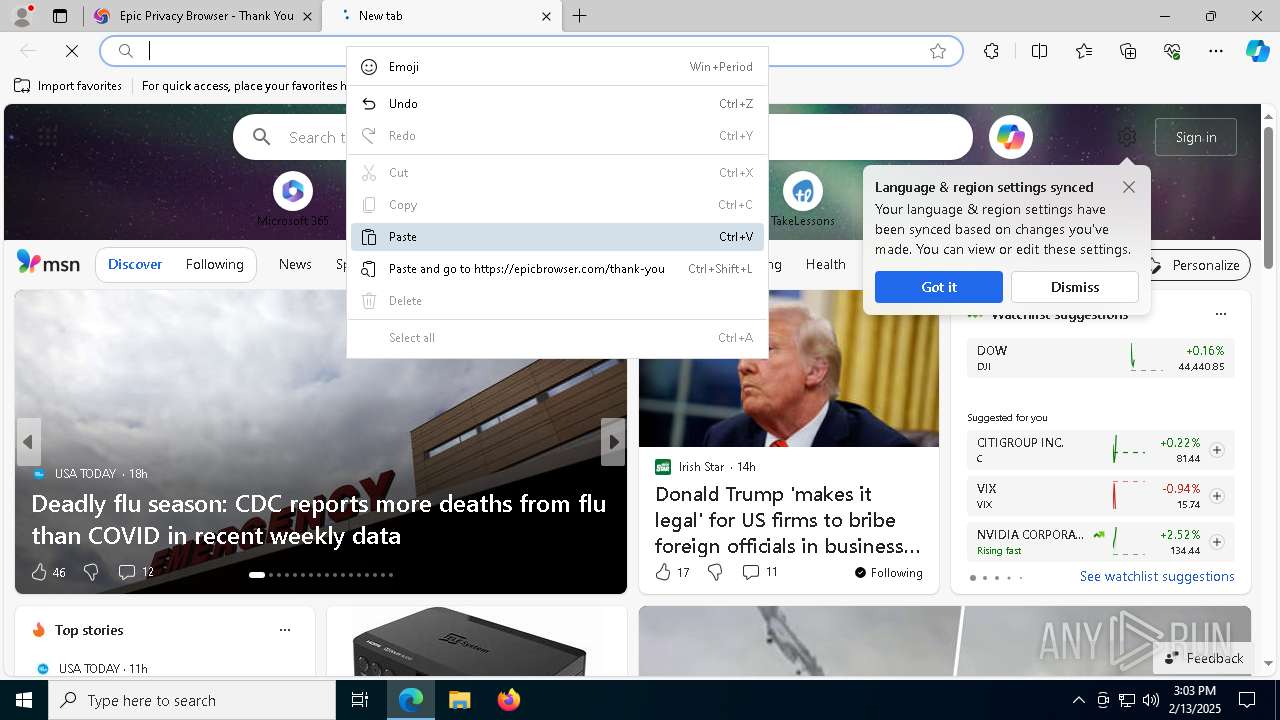This screenshot has width=1280, height=720.
Task: Add VIX to watchlist
Action: tap(1217, 496)
